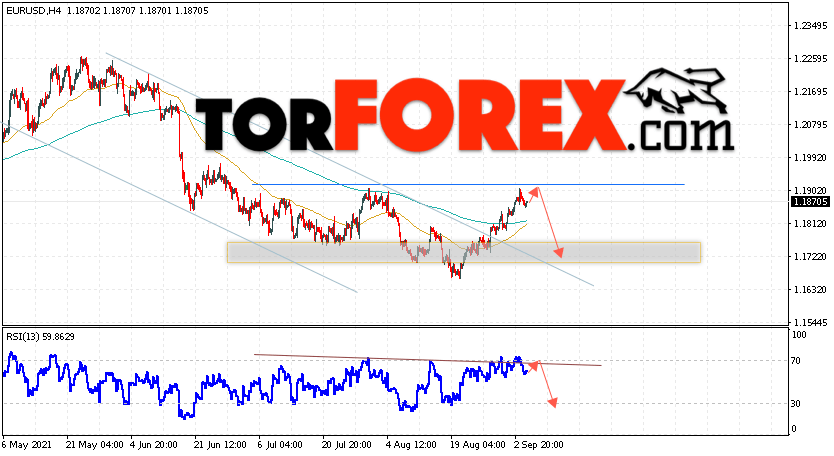Click the date label 4 Aug 12:00
834x456 pixels.
click(411, 444)
